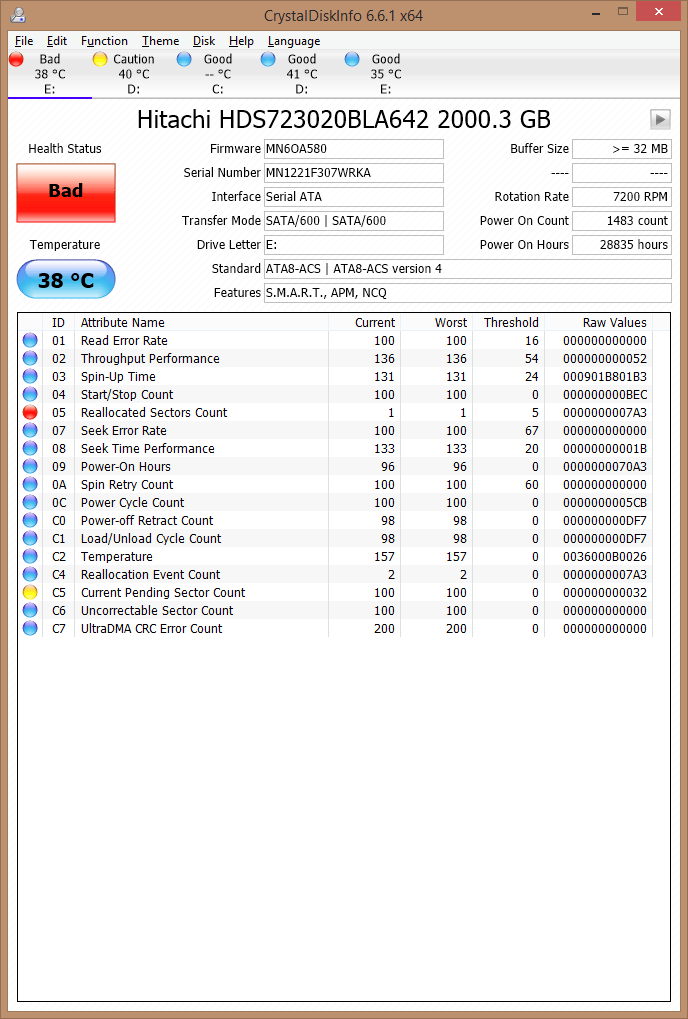Click the Power On Count value field

[622, 221]
